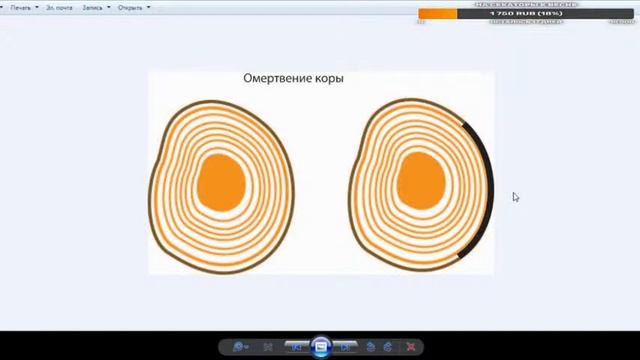640x360 pixels.
Task: Show image at actual size
Action: click(x=268, y=347)
